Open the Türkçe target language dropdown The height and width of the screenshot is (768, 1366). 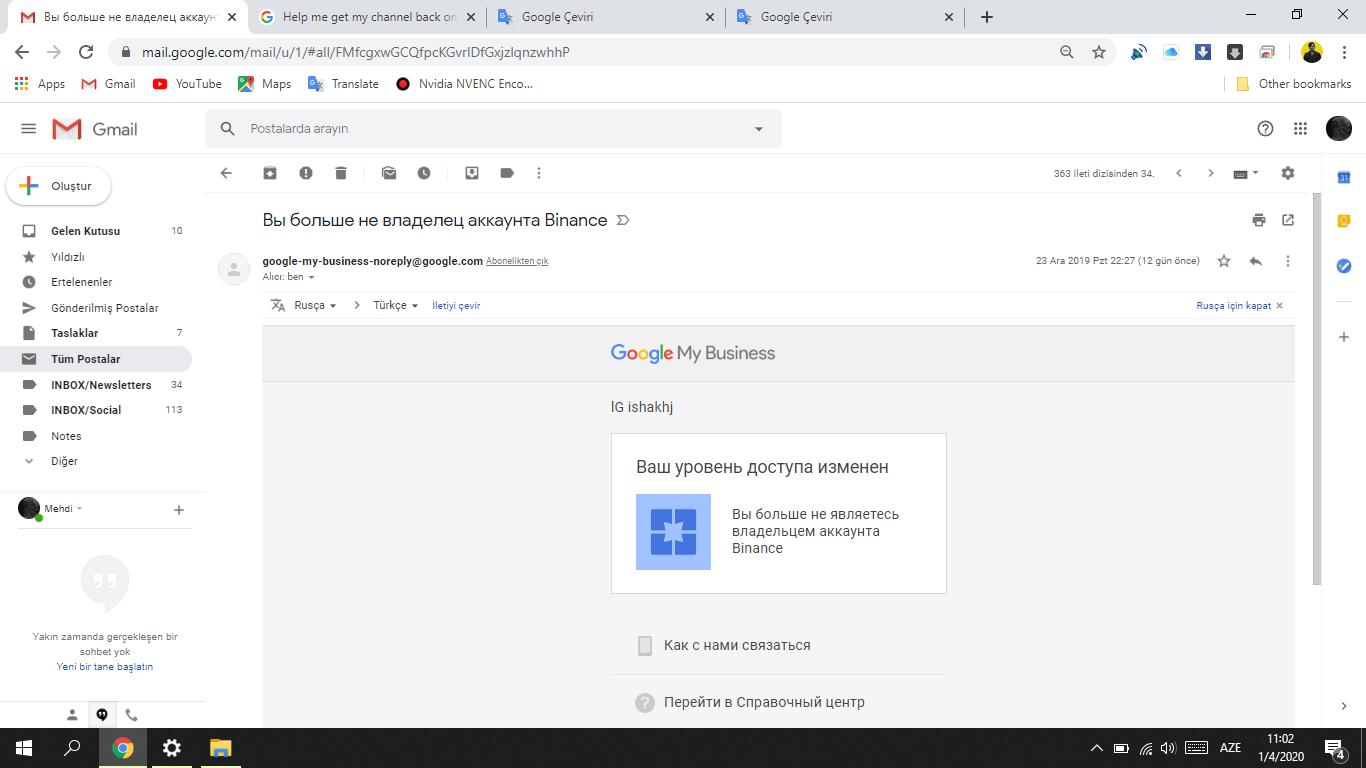click(x=396, y=305)
